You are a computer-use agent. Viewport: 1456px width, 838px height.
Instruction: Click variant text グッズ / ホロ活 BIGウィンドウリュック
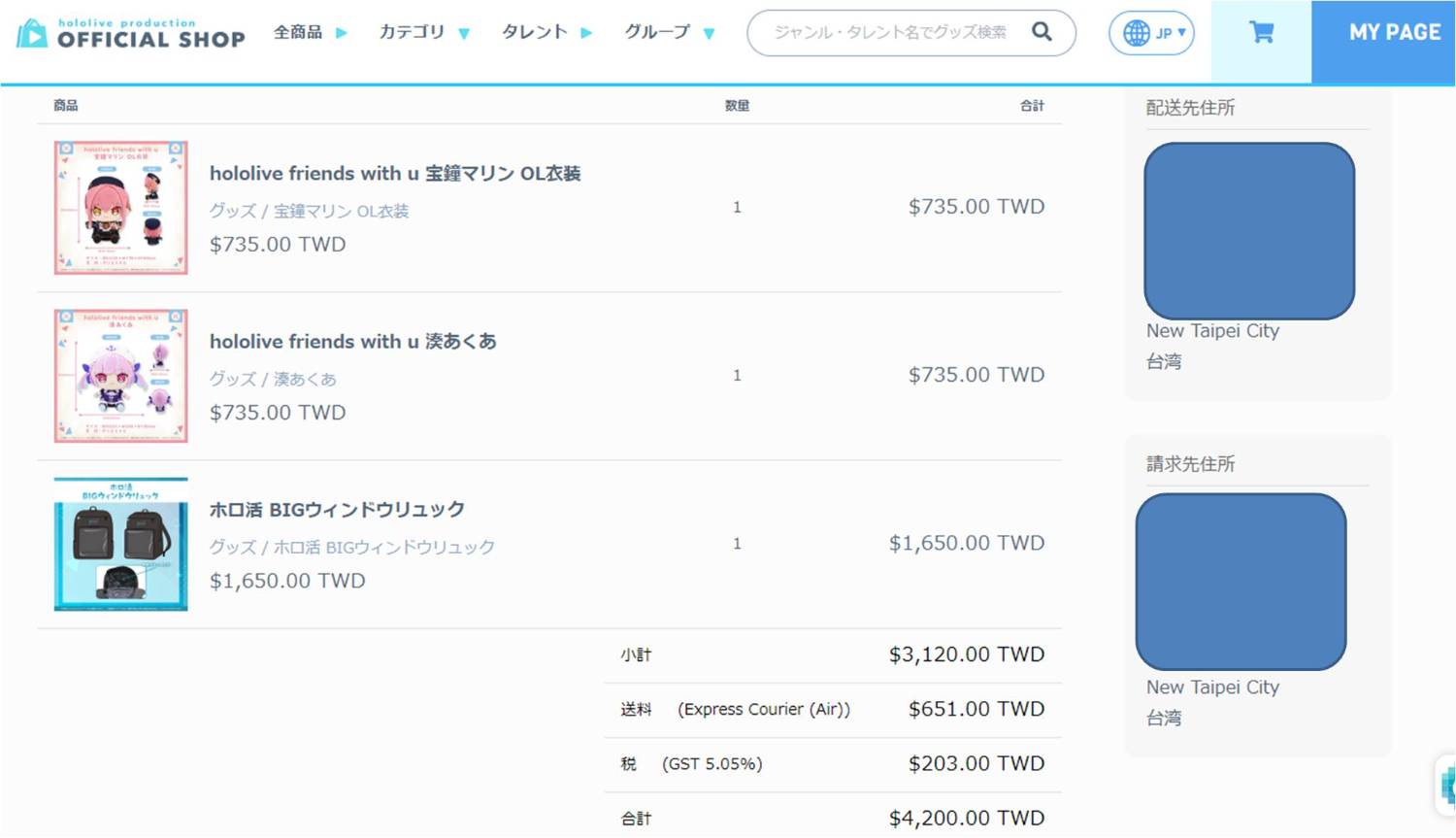[352, 547]
